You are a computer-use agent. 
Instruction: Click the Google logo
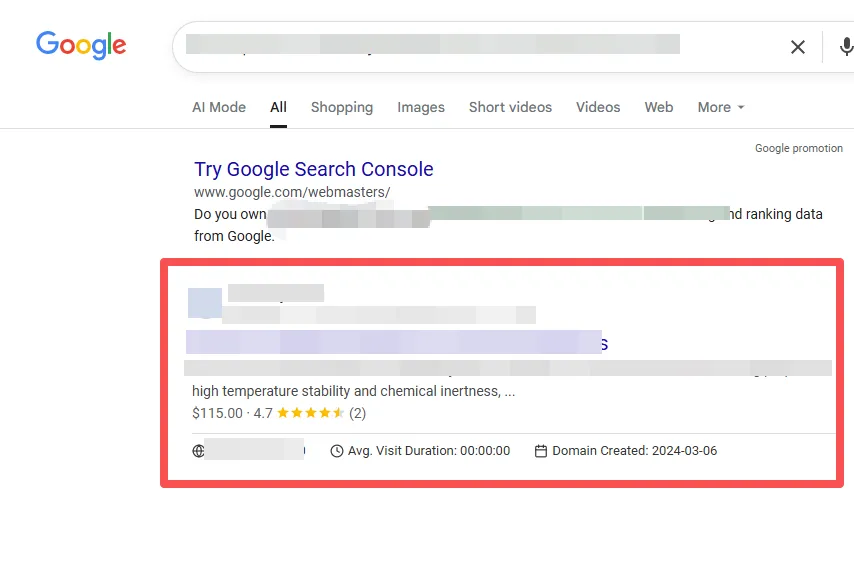[x=81, y=45]
